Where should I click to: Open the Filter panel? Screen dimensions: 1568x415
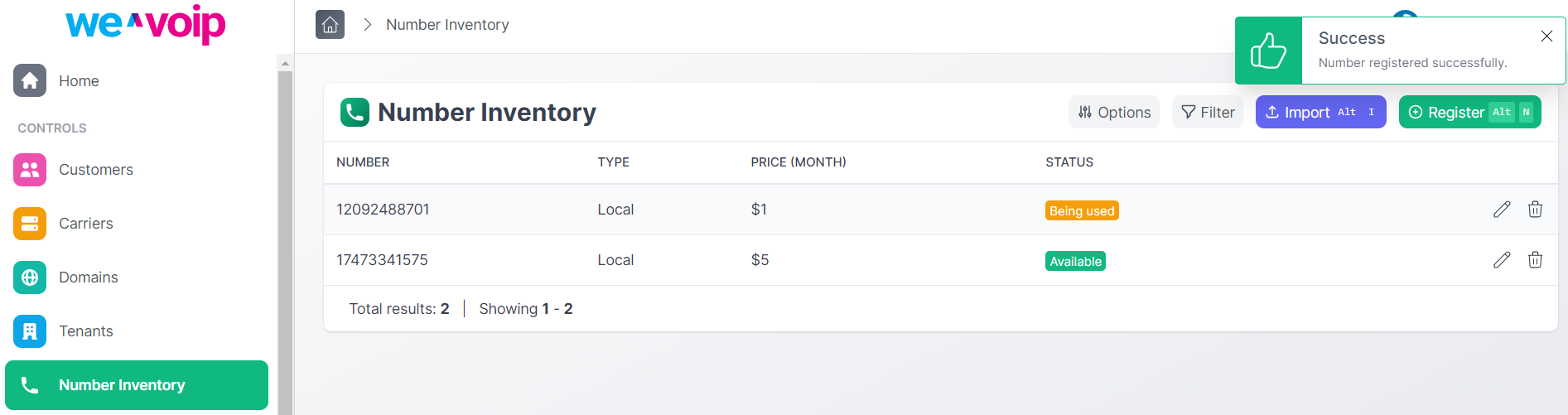(1208, 112)
